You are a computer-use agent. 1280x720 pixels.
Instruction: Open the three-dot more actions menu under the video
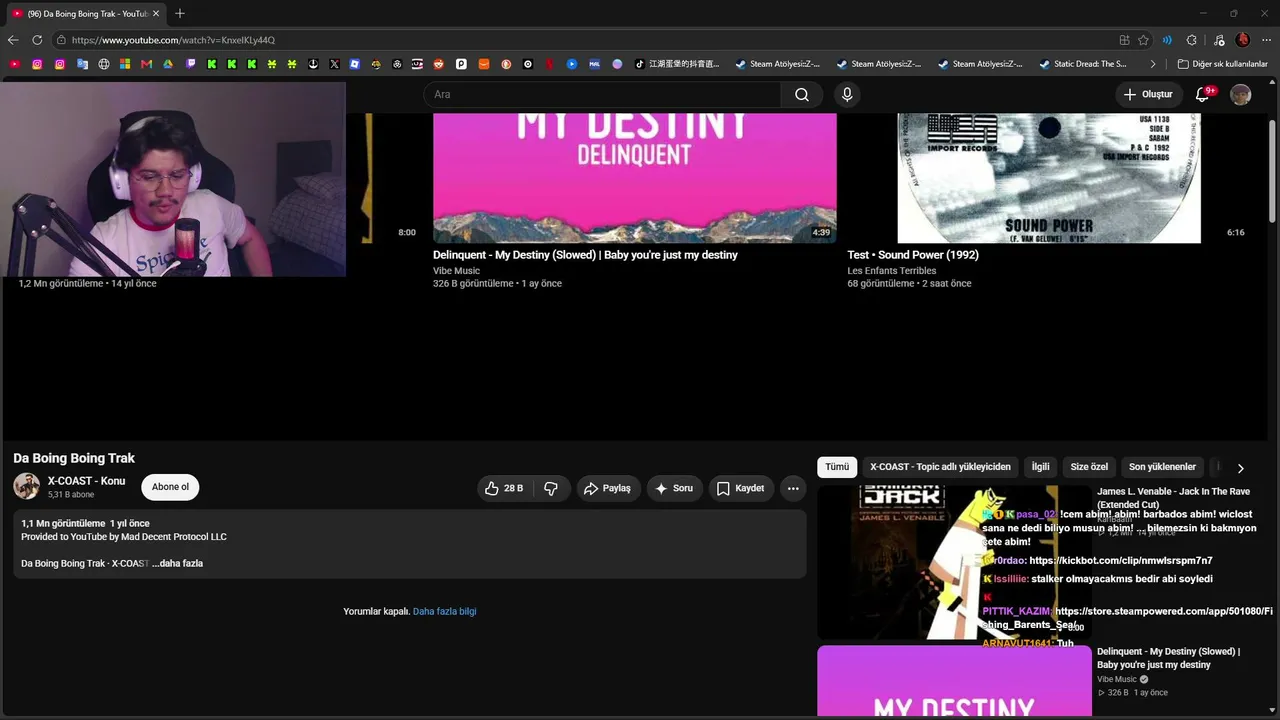click(793, 488)
